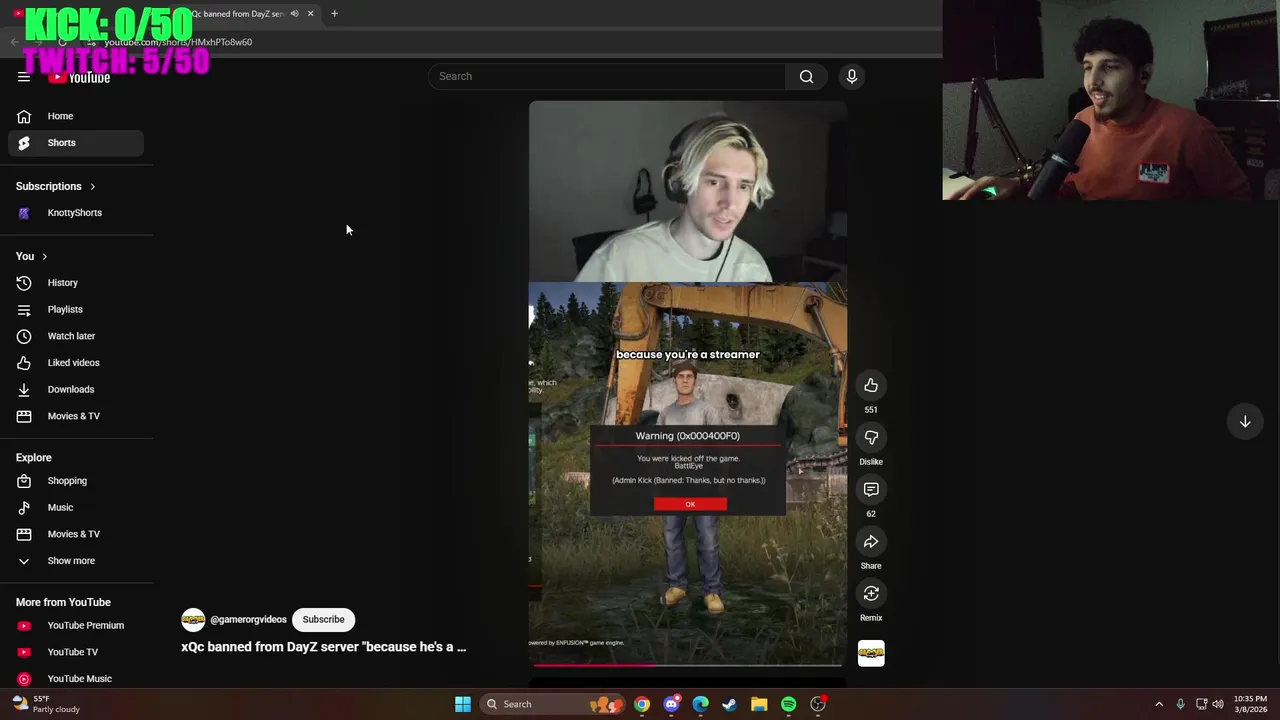Open Spotify from the taskbar
1280x720 pixels.
[x=788, y=704]
